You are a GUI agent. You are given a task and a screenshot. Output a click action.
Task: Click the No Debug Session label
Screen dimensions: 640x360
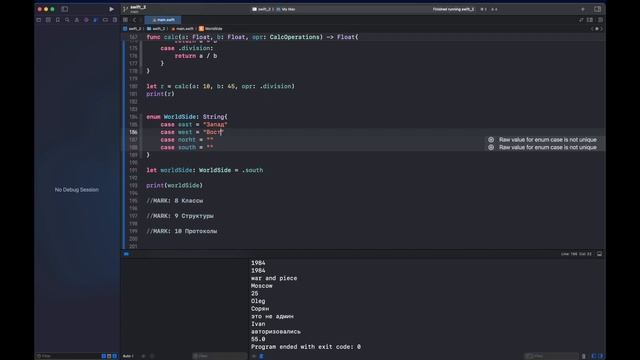[77, 190]
